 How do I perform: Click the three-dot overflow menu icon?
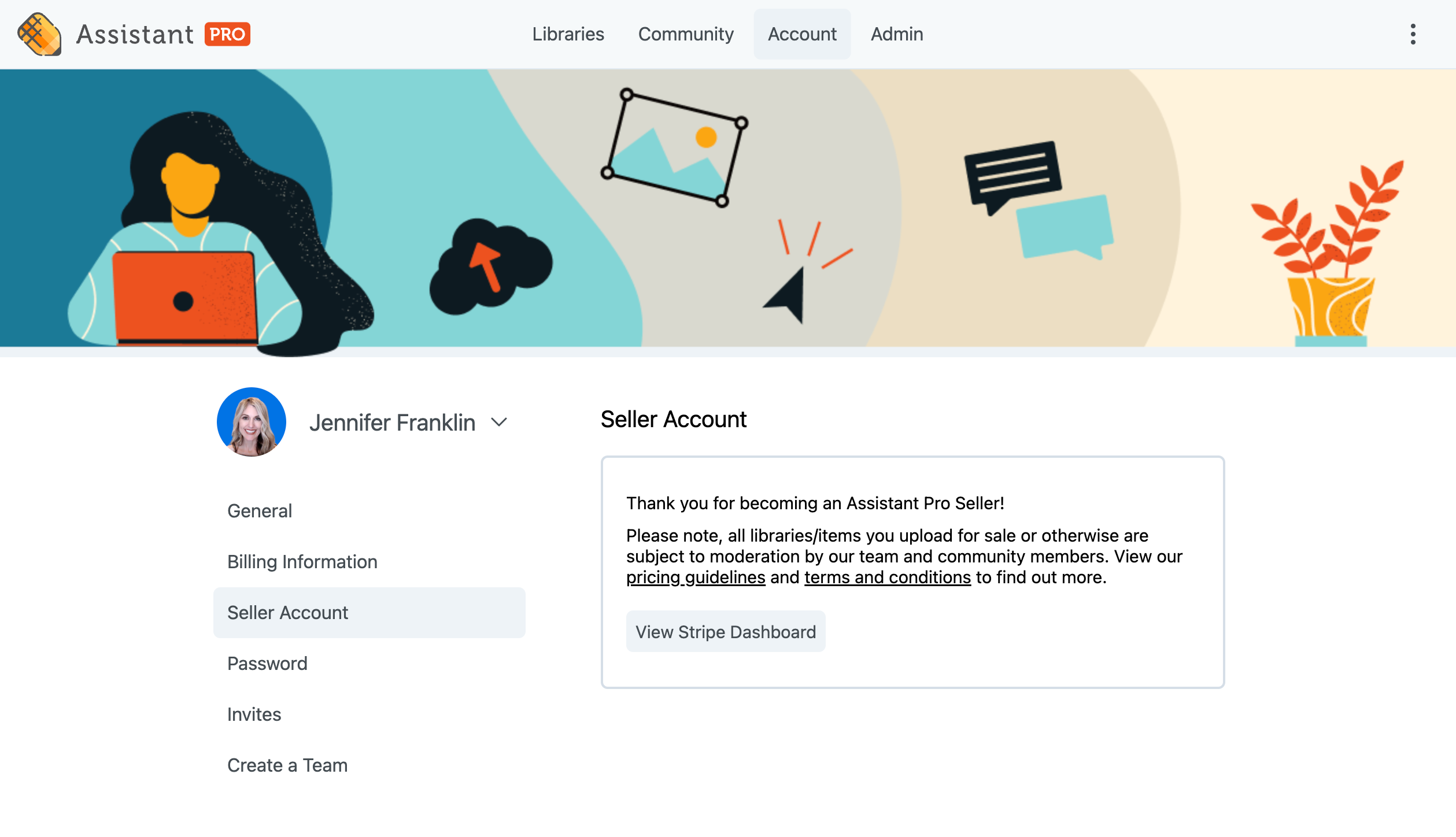click(1413, 34)
